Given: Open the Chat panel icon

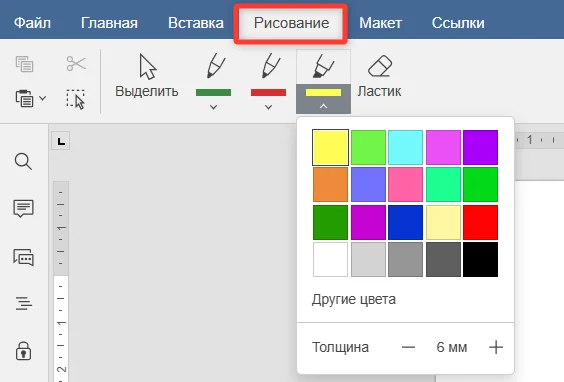Looking at the screenshot, I should 23,257.
